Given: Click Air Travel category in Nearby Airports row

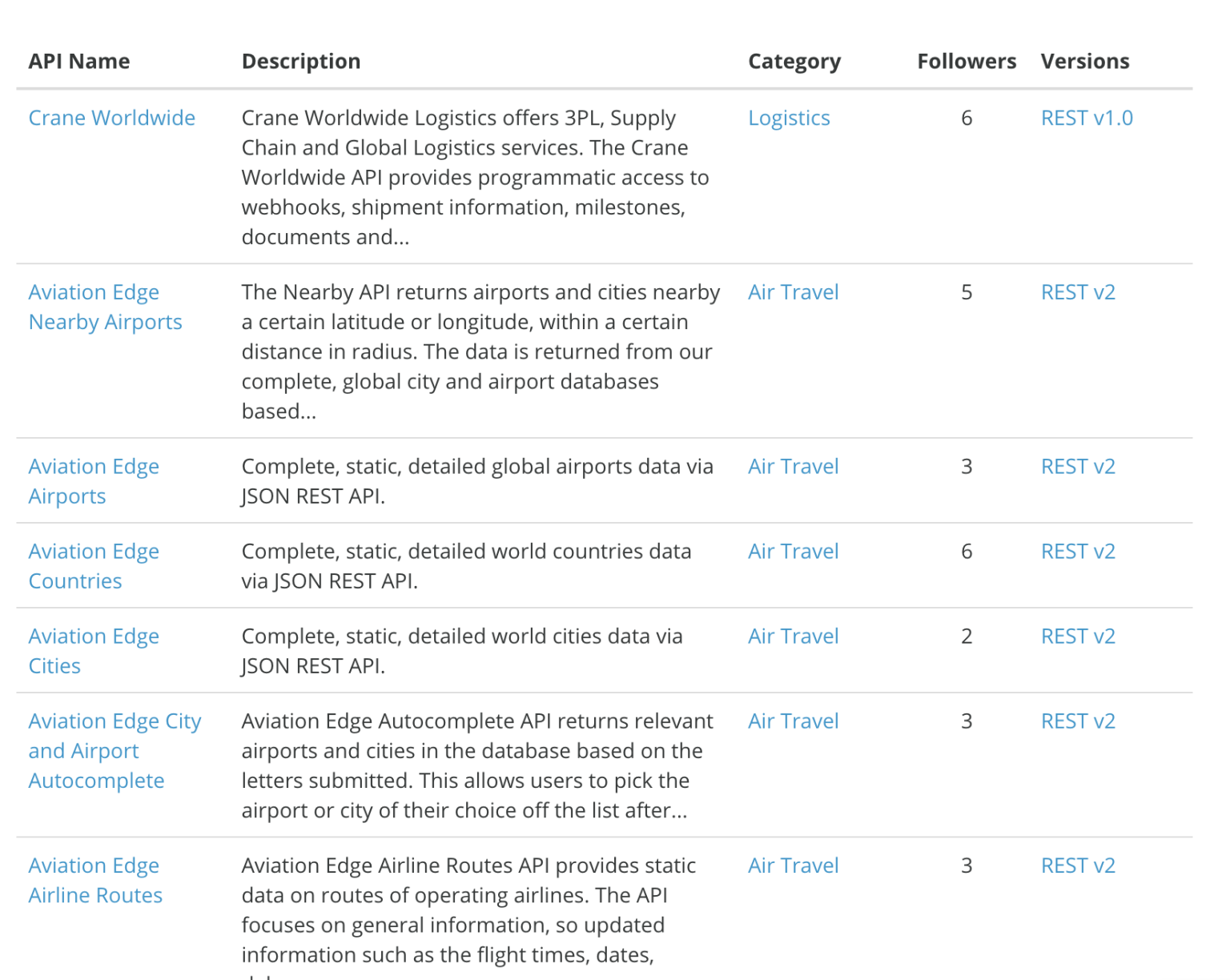Looking at the screenshot, I should (793, 292).
